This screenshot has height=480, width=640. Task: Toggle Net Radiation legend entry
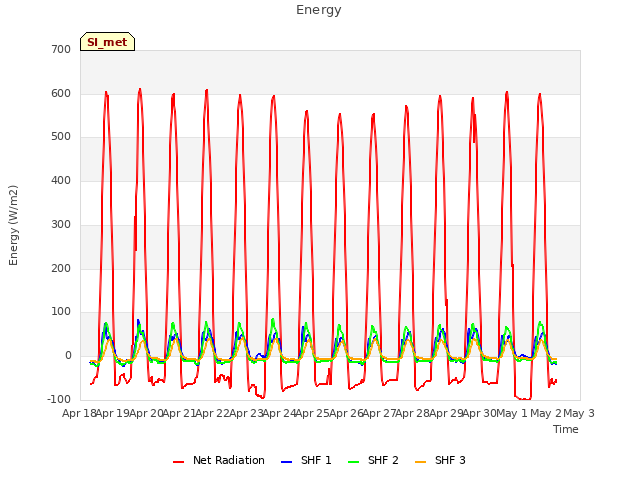219,460
